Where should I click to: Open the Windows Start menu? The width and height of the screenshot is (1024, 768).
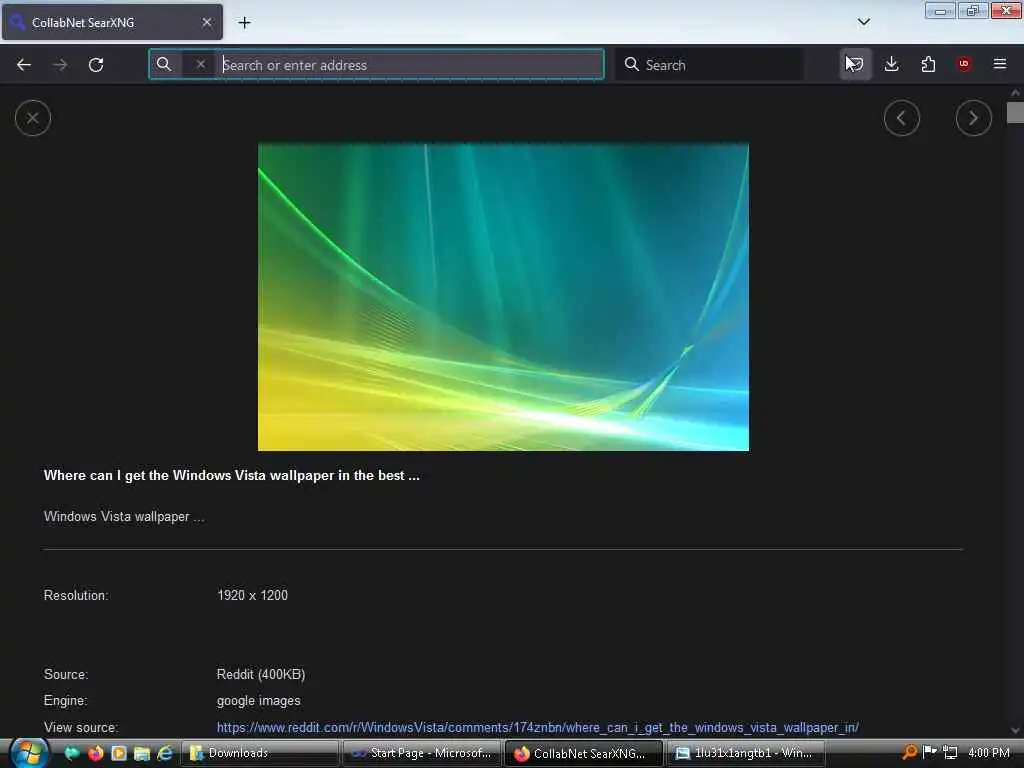(29, 752)
